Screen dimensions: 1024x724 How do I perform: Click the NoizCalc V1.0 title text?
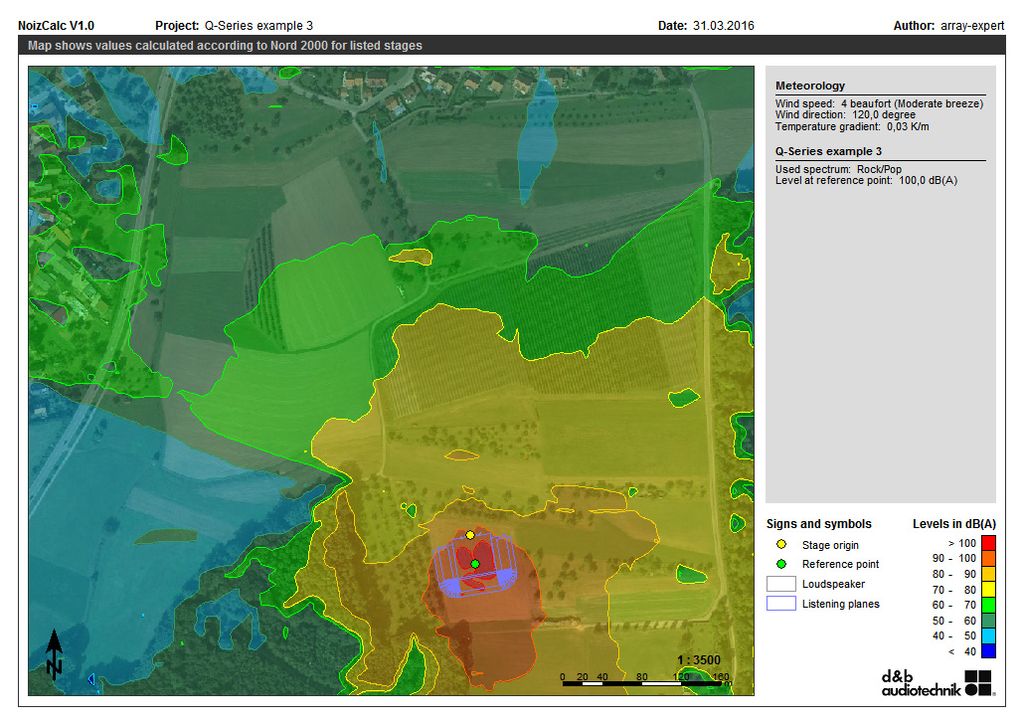(56, 25)
